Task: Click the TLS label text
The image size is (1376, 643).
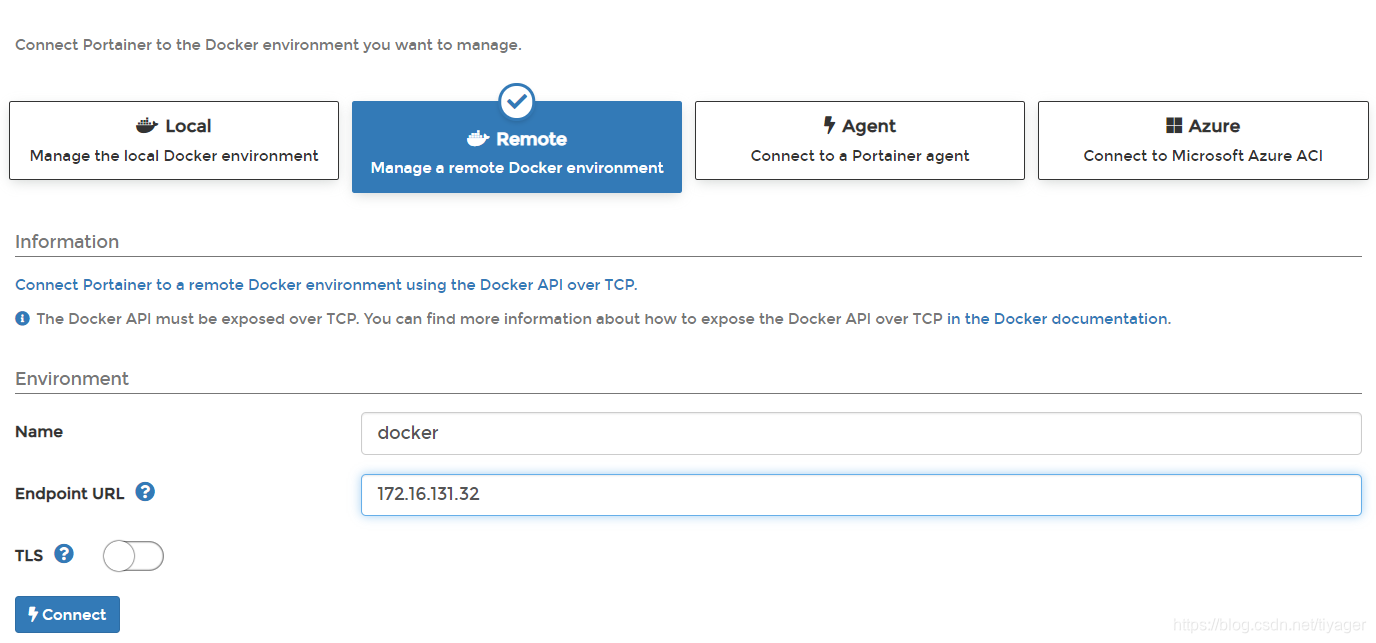Action: (x=29, y=555)
